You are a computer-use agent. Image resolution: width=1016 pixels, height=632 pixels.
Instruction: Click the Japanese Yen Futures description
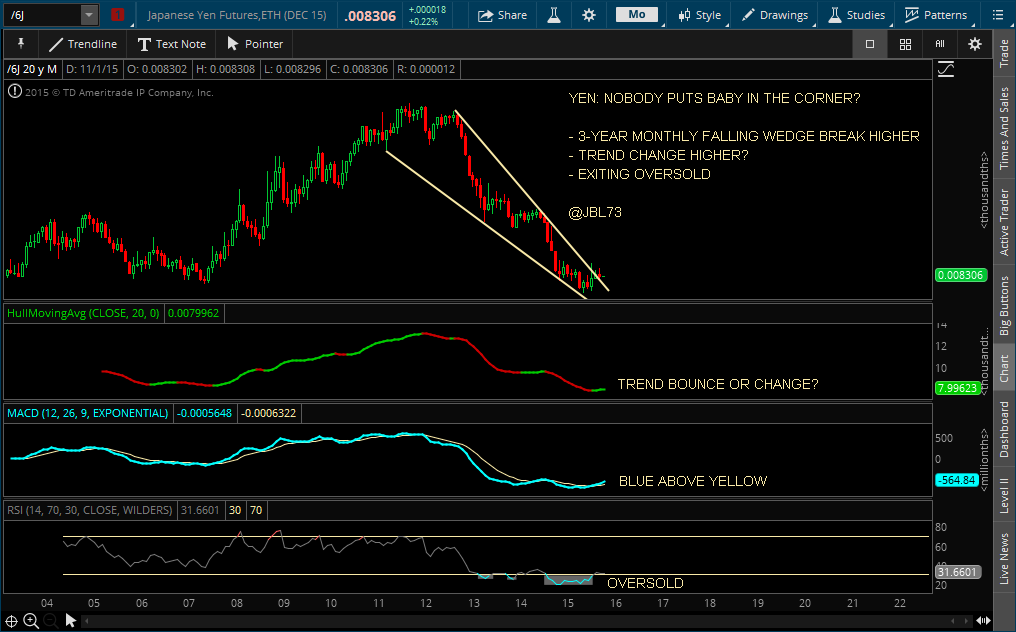pos(237,15)
